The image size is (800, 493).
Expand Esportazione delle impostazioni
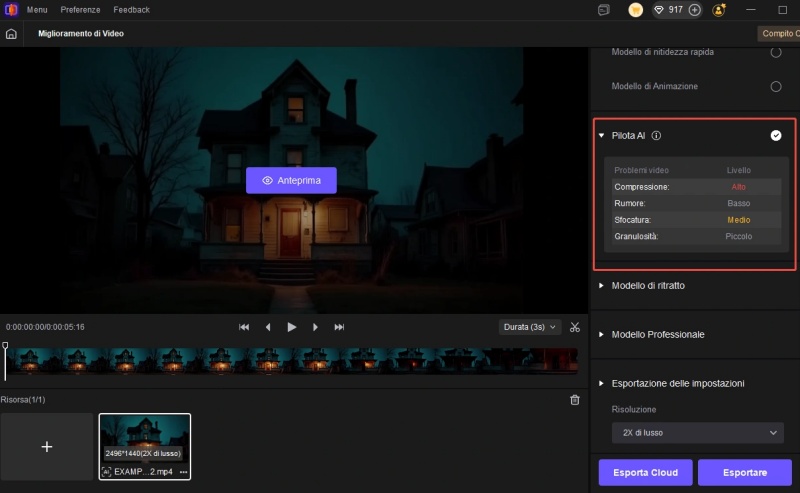602,383
